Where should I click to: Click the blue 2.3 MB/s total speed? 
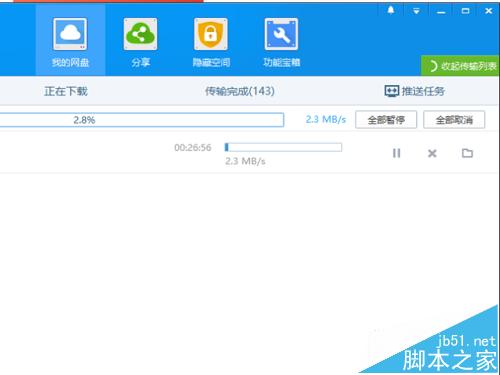point(326,119)
